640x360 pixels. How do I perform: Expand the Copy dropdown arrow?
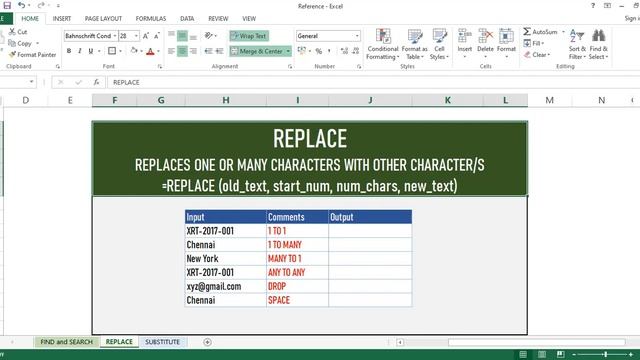(38, 43)
